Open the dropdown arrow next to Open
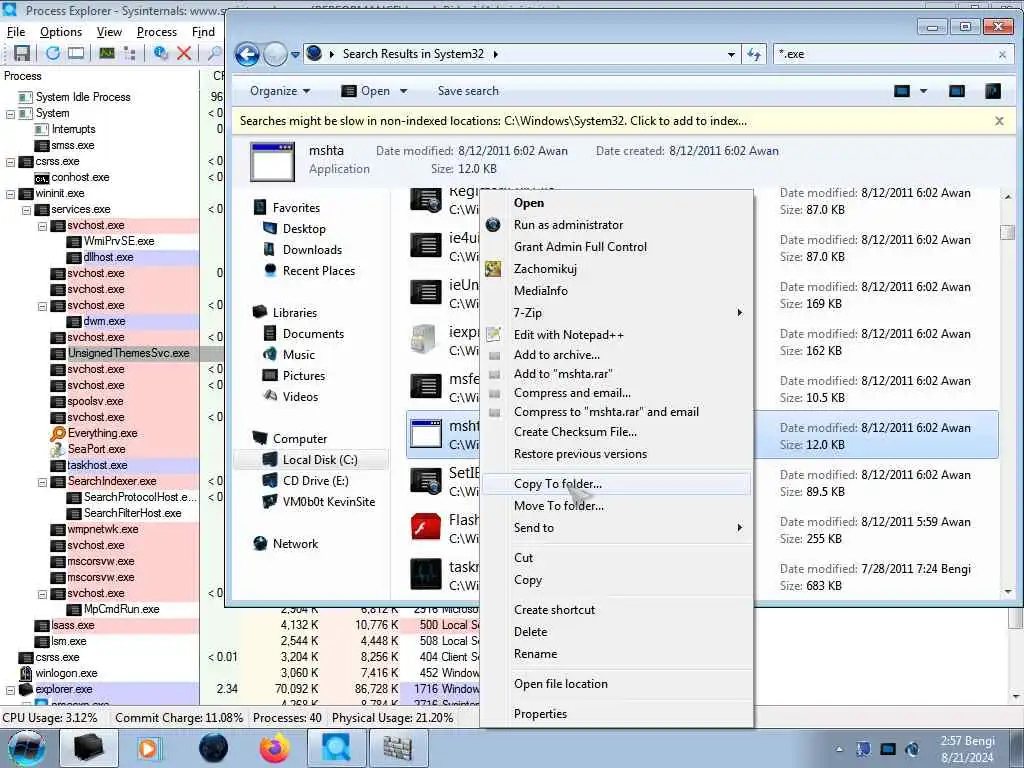 [x=404, y=91]
